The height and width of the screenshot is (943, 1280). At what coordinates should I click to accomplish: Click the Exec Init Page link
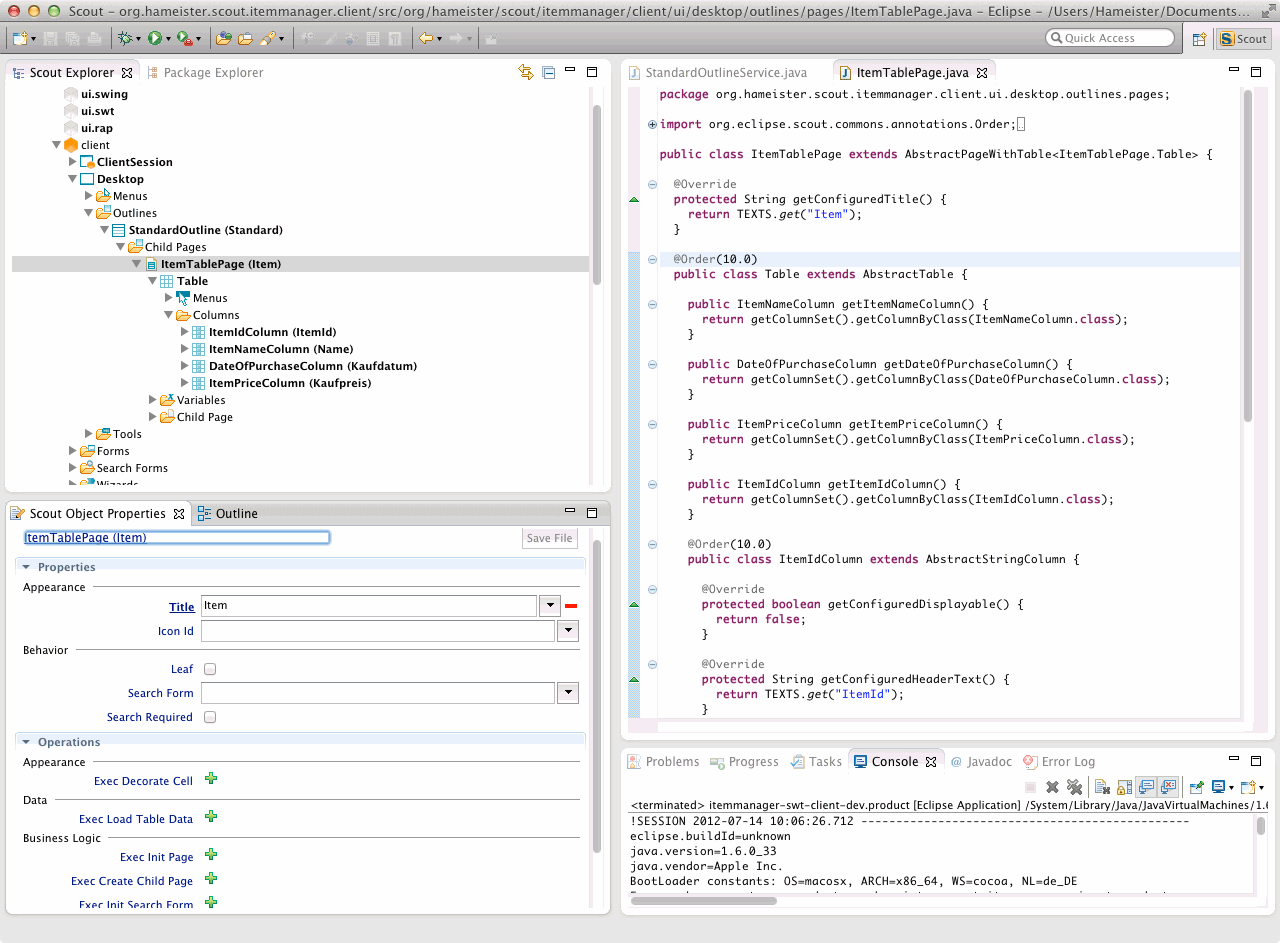click(156, 857)
